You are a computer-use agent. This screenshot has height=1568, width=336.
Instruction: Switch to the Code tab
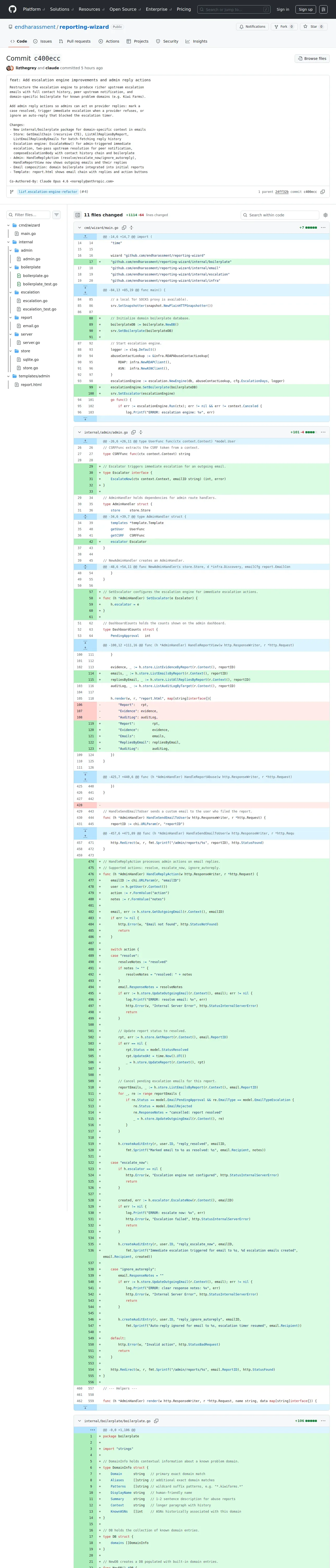(x=19, y=41)
